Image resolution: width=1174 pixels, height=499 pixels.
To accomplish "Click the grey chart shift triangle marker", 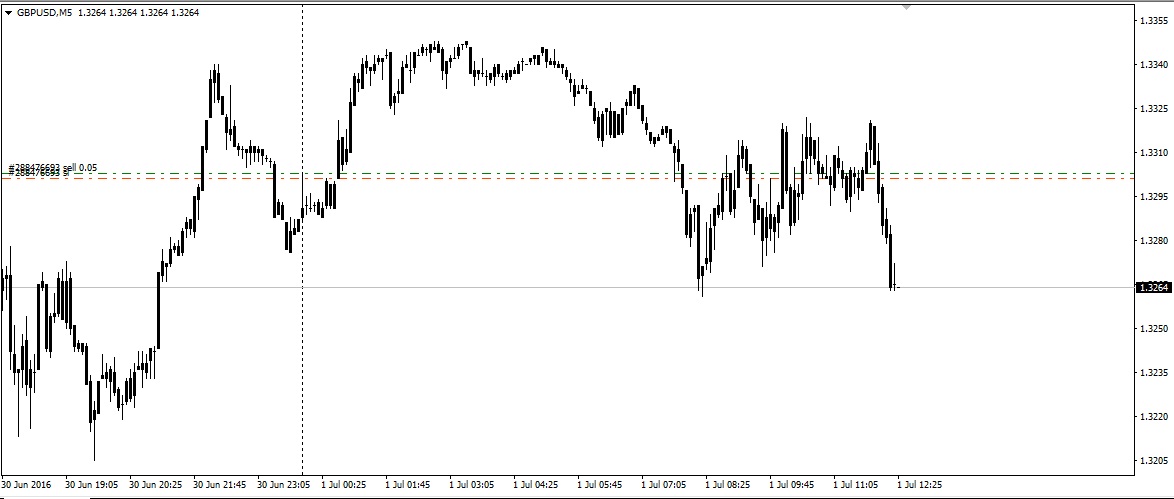I will (x=907, y=7).
